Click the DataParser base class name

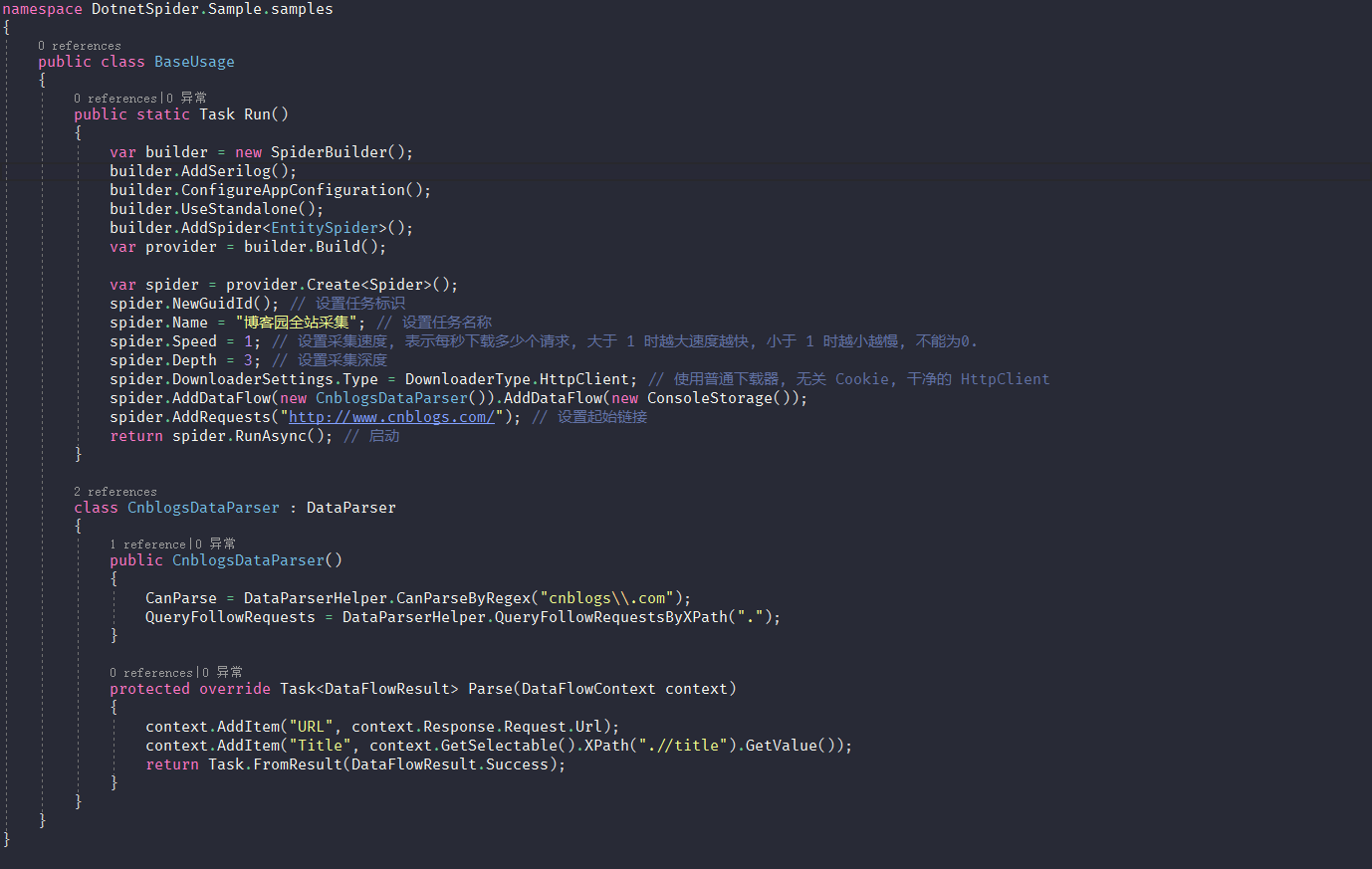(x=350, y=507)
